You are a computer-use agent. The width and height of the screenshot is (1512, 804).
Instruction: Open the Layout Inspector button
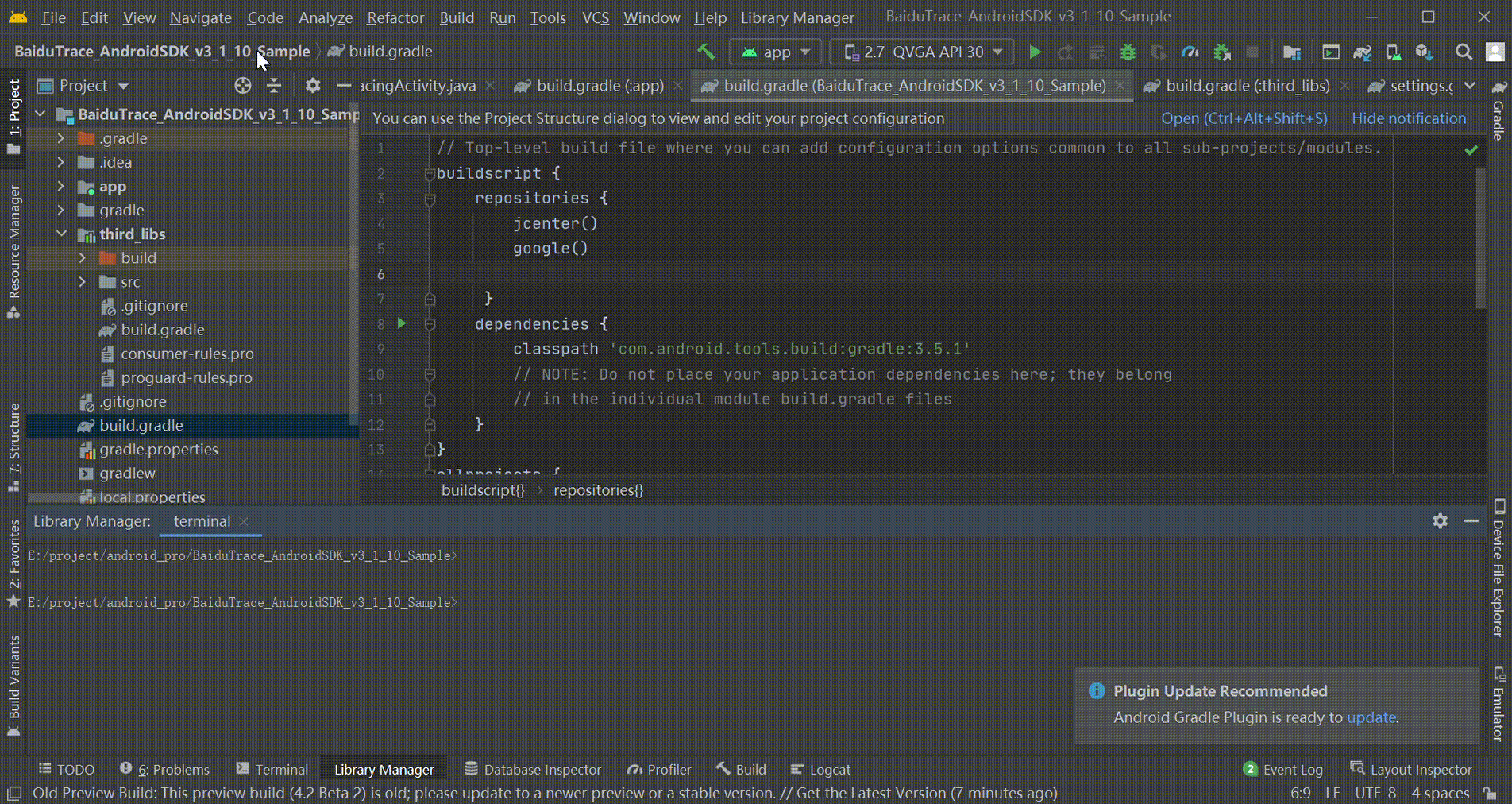click(x=1411, y=769)
